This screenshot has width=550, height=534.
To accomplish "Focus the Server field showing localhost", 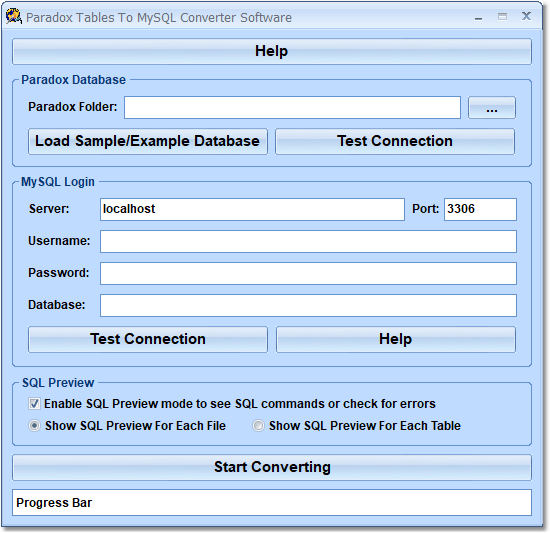I will pyautogui.click(x=252, y=209).
